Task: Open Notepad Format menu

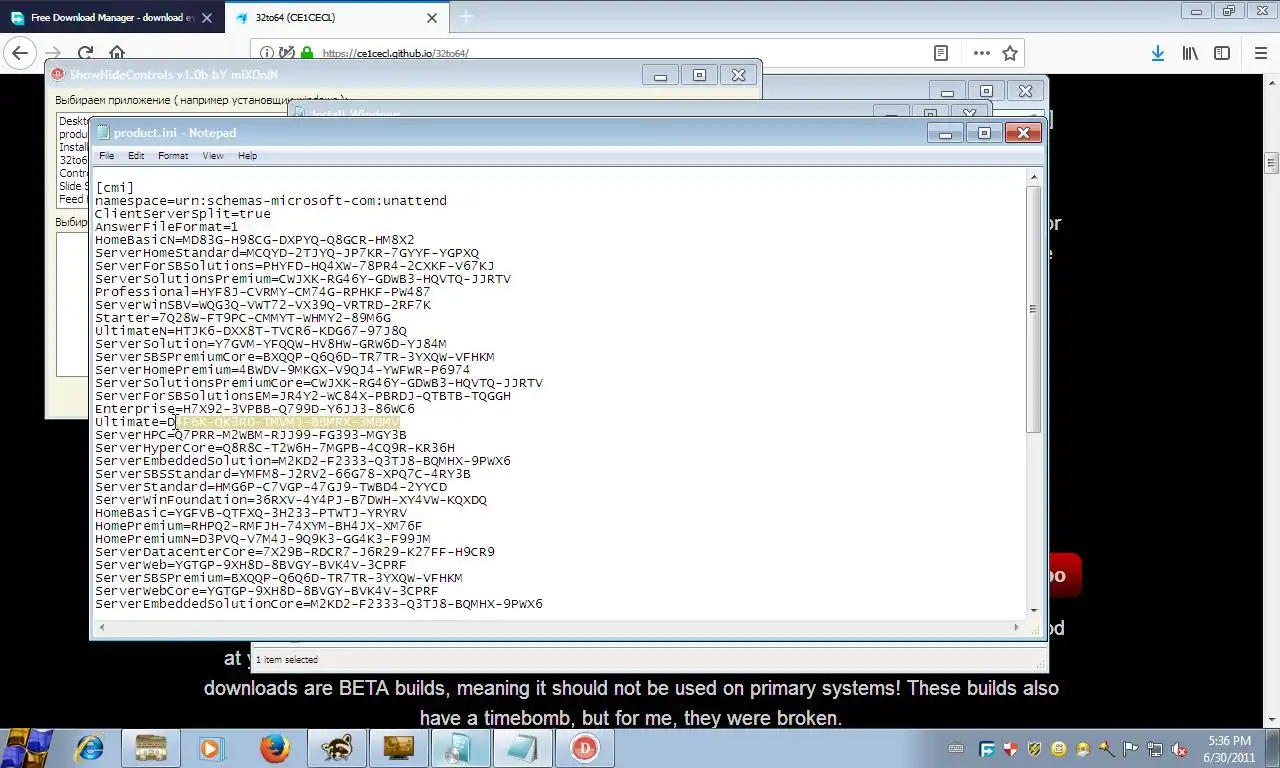Action: point(173,156)
